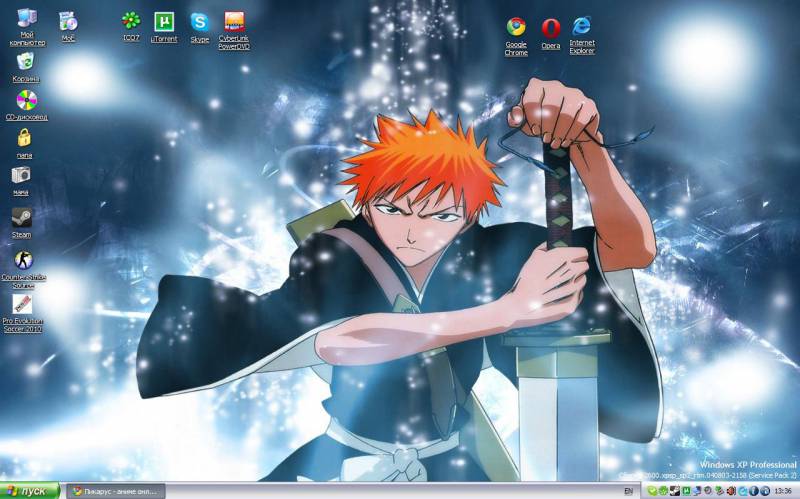
Task: Select the Steam desktop shortcut
Action: point(21,223)
